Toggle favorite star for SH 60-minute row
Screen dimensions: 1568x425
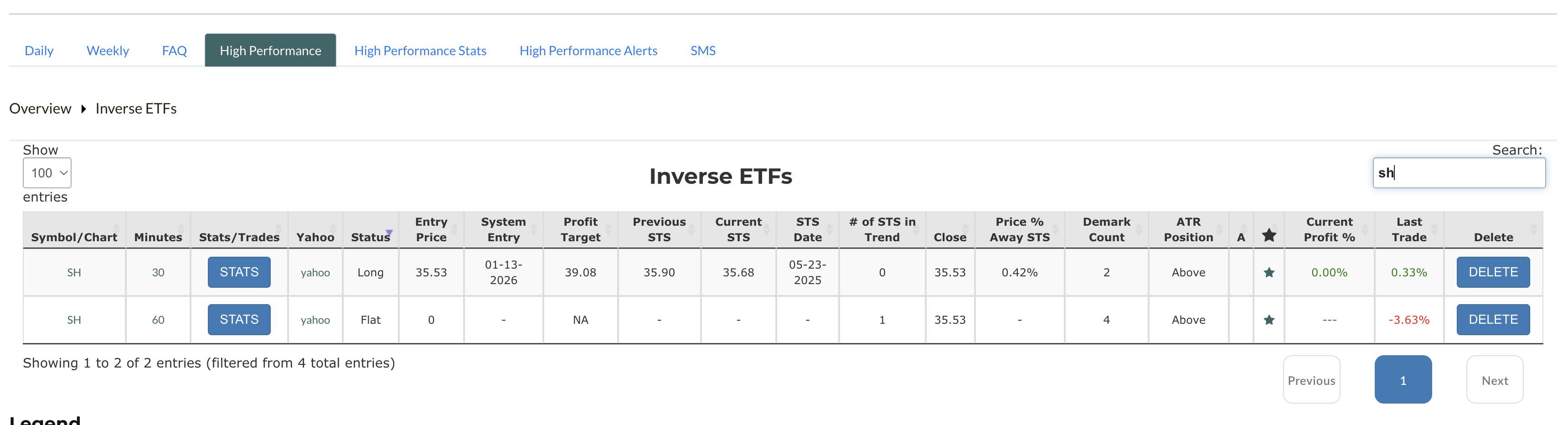pos(1269,320)
